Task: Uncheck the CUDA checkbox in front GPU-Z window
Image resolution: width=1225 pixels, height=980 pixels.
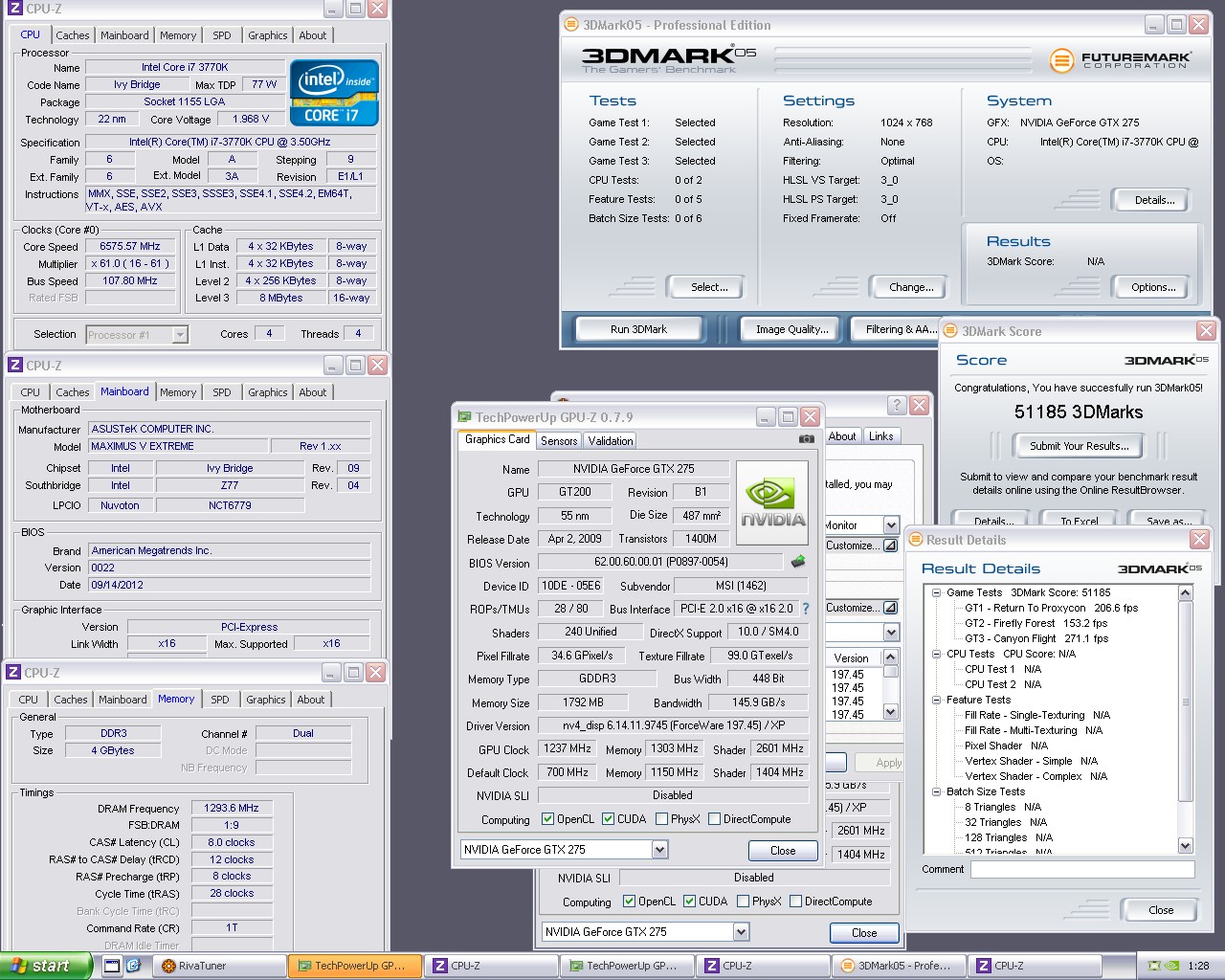Action: click(608, 819)
